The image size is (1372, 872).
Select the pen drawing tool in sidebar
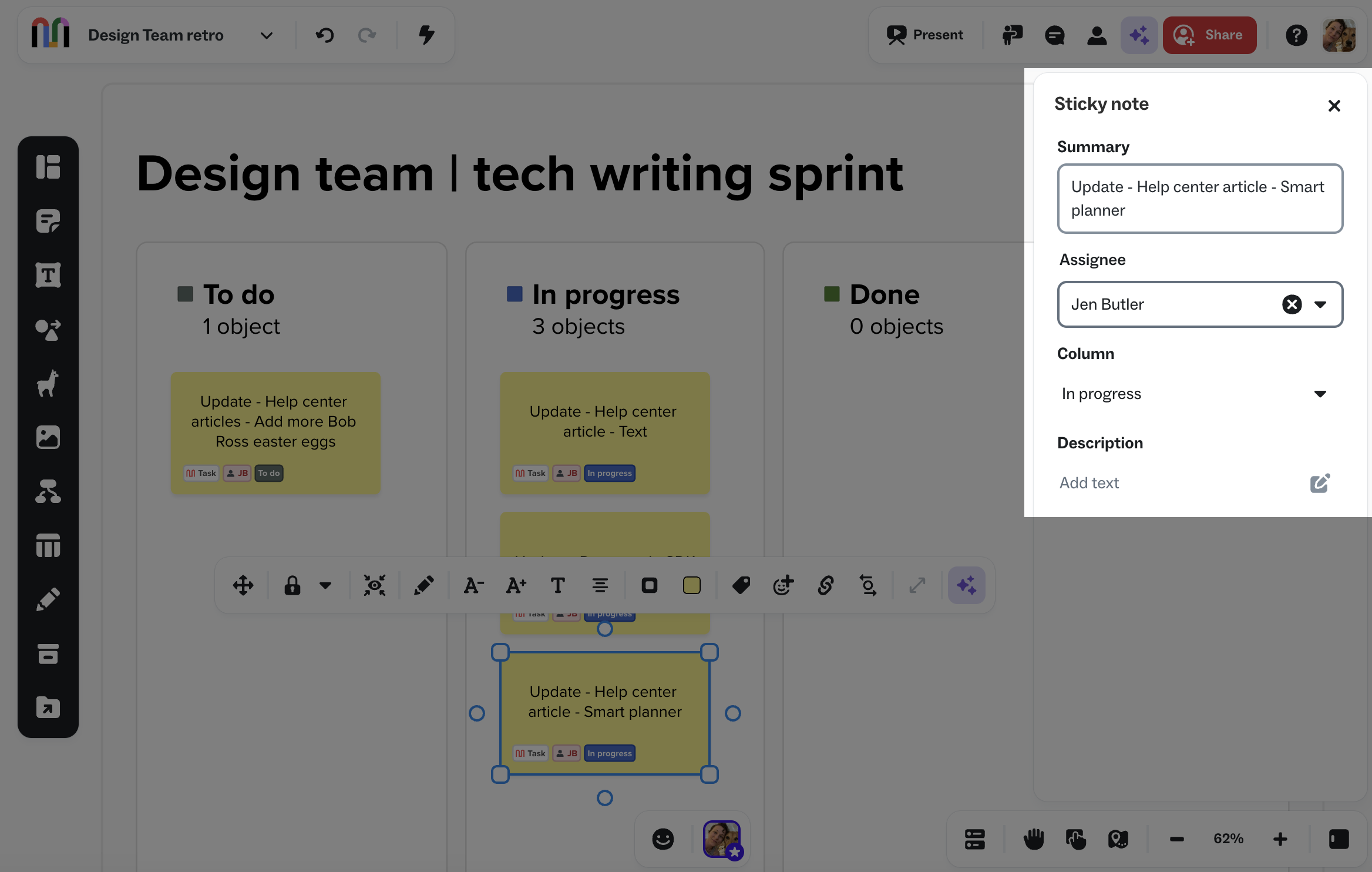coord(48,599)
